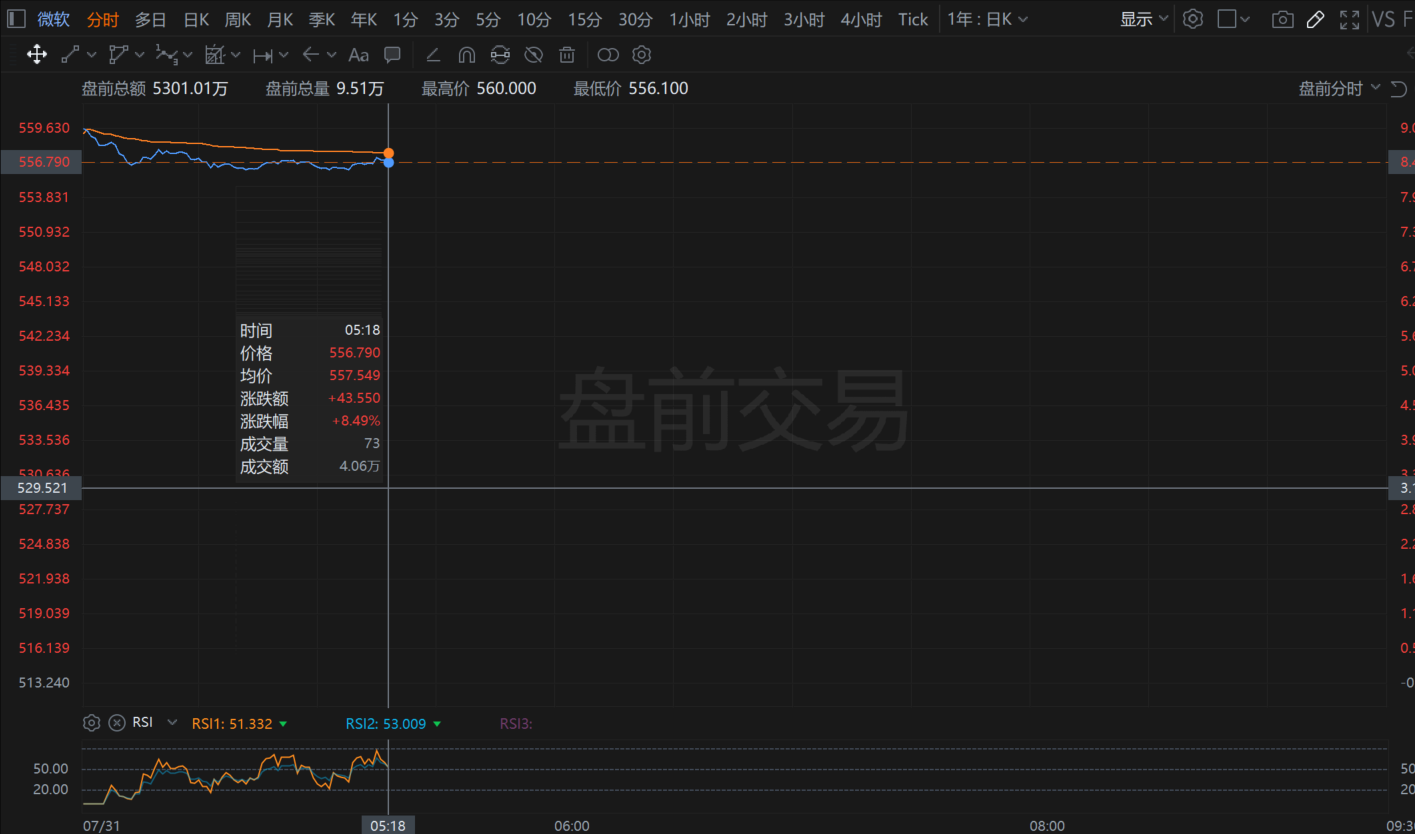Select the eraser drawing tool
This screenshot has height=834, width=1415.
(433, 55)
